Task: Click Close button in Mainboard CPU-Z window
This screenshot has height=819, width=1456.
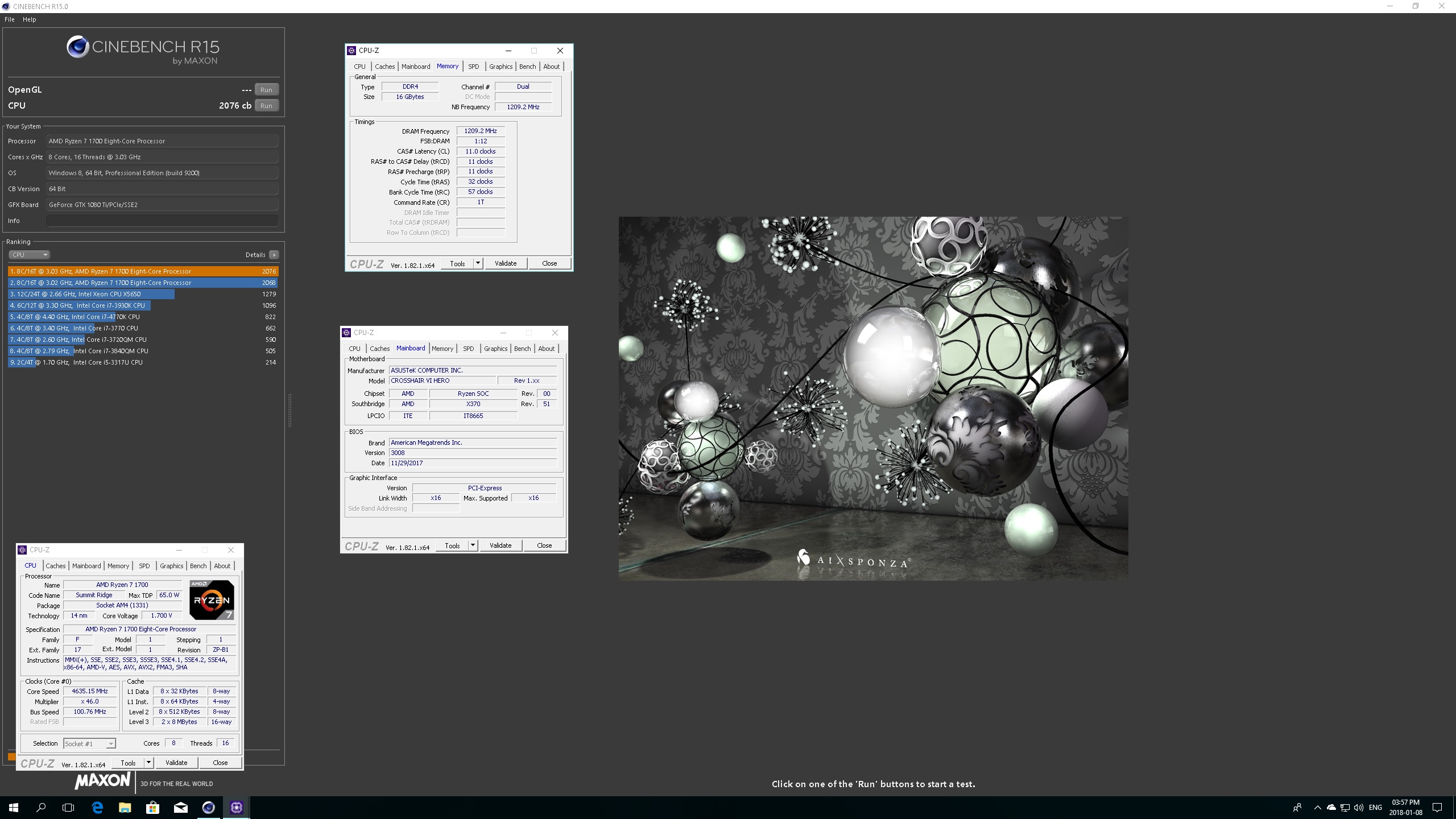Action: point(544,545)
